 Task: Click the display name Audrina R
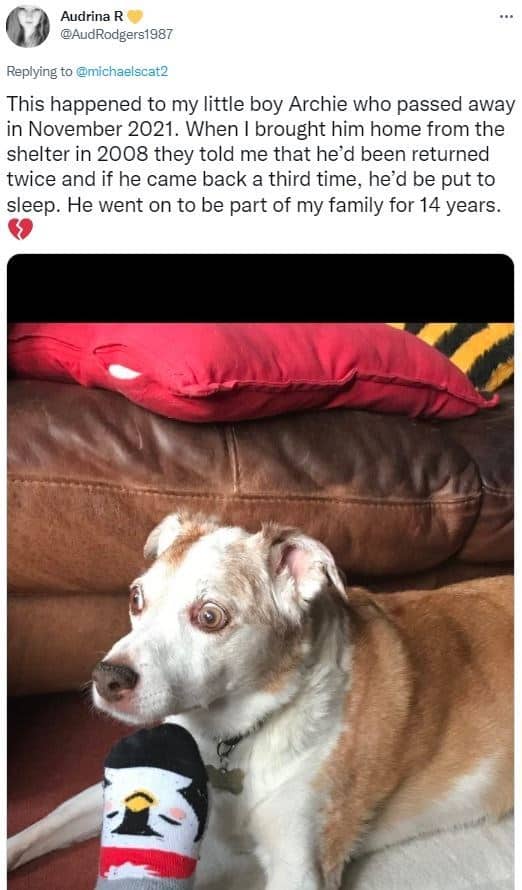pyautogui.click(x=92, y=17)
